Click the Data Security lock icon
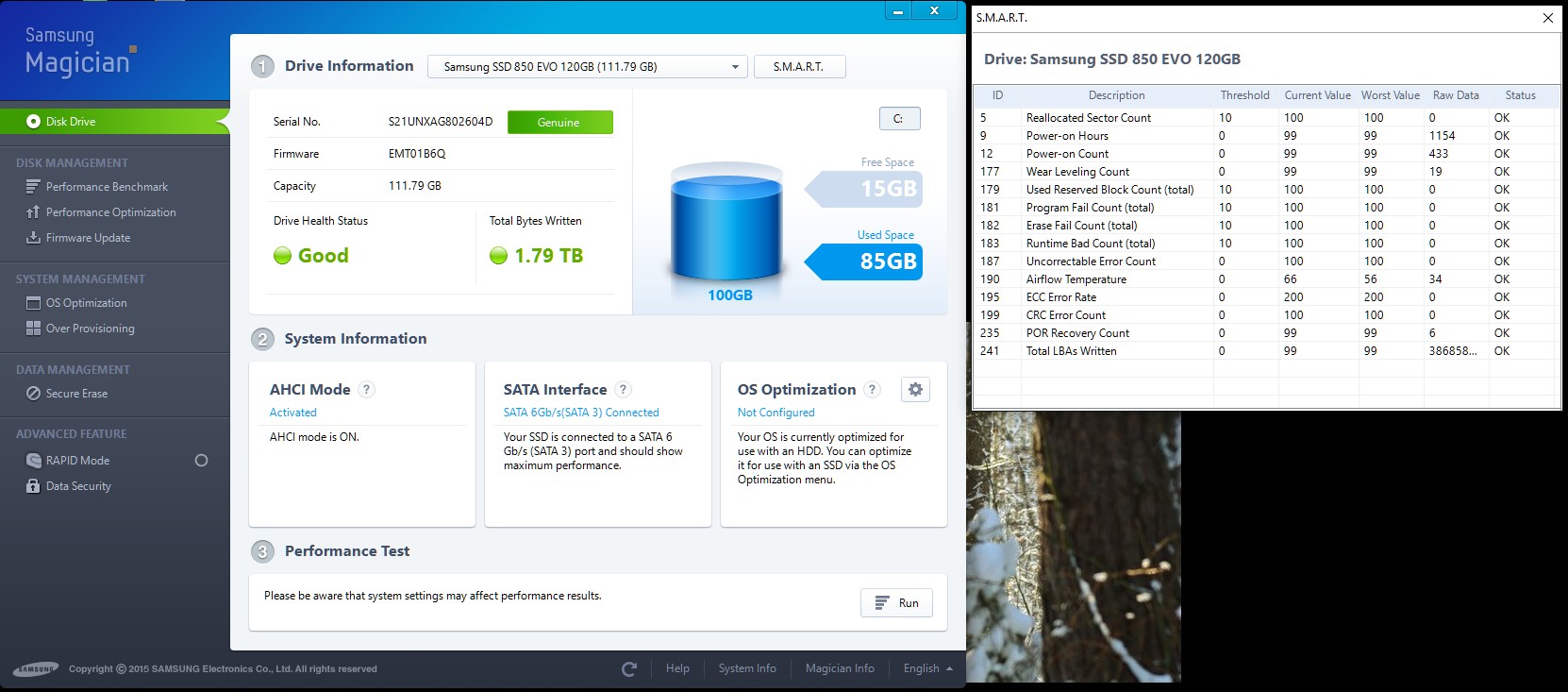The image size is (1568, 692). point(33,486)
